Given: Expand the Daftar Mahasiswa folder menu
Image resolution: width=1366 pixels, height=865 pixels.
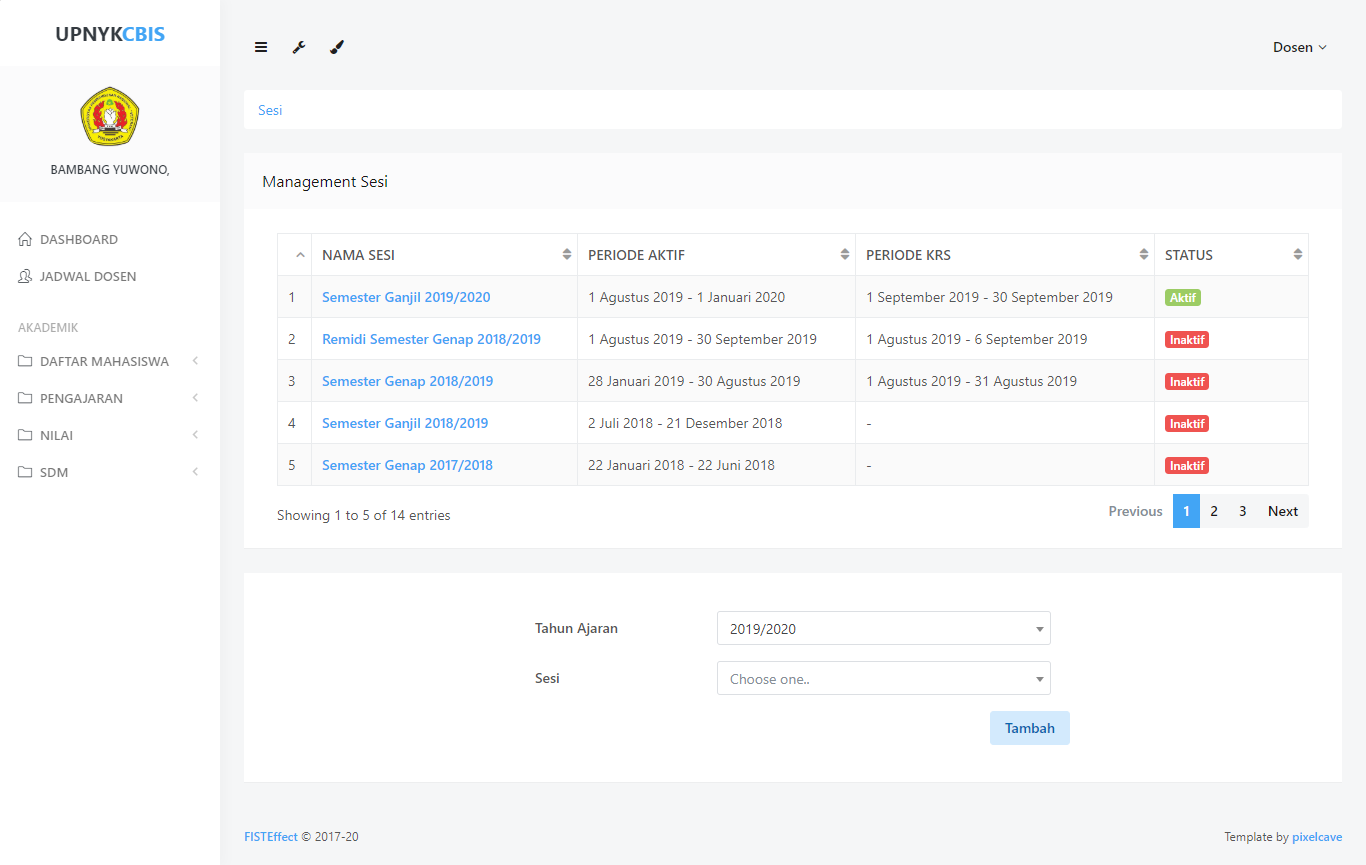Looking at the screenshot, I should pos(104,361).
